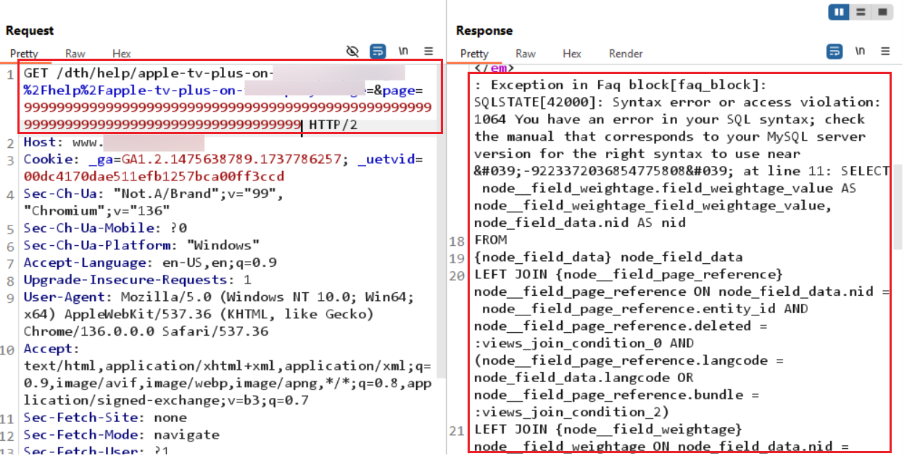Switch Request view to Raw tab
This screenshot has width=903, height=456.
75,54
